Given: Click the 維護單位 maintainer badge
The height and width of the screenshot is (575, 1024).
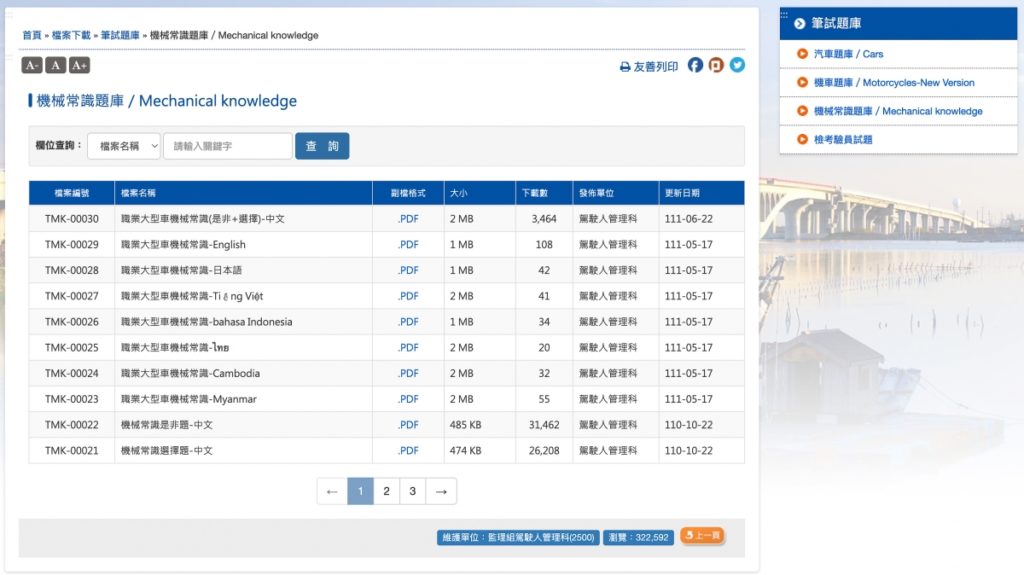Looking at the screenshot, I should pos(518,537).
